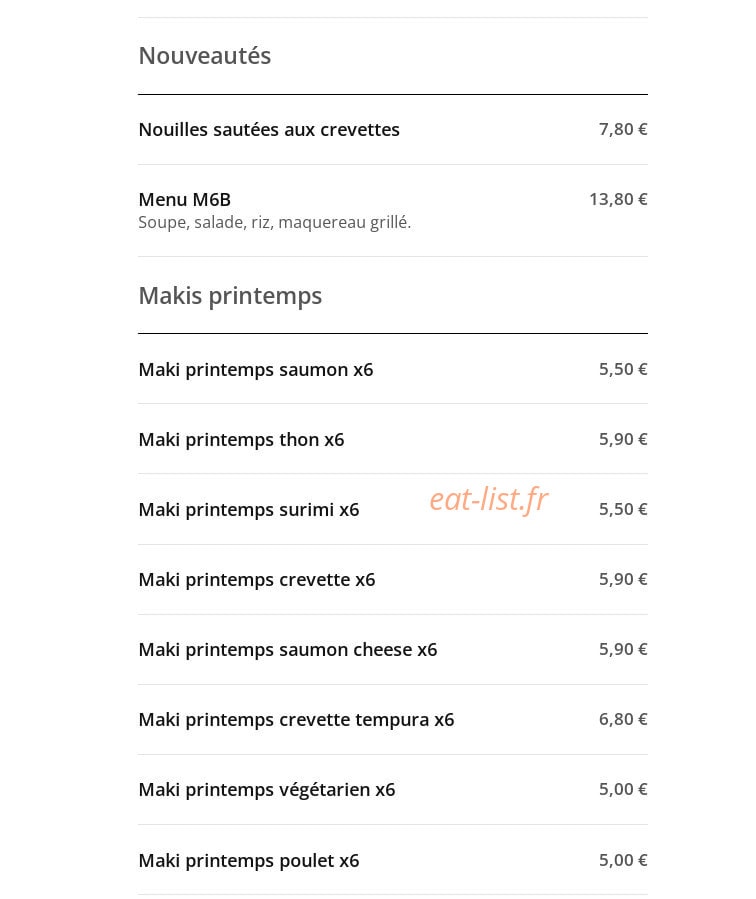Open the Menu M6B entry
The width and height of the screenshot is (756, 899).
click(393, 210)
